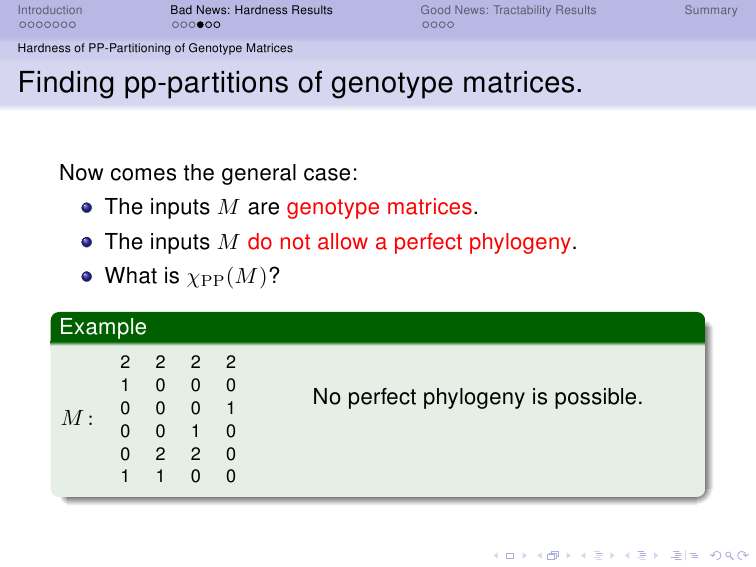Select the first dot under Bad News

pos(176,25)
